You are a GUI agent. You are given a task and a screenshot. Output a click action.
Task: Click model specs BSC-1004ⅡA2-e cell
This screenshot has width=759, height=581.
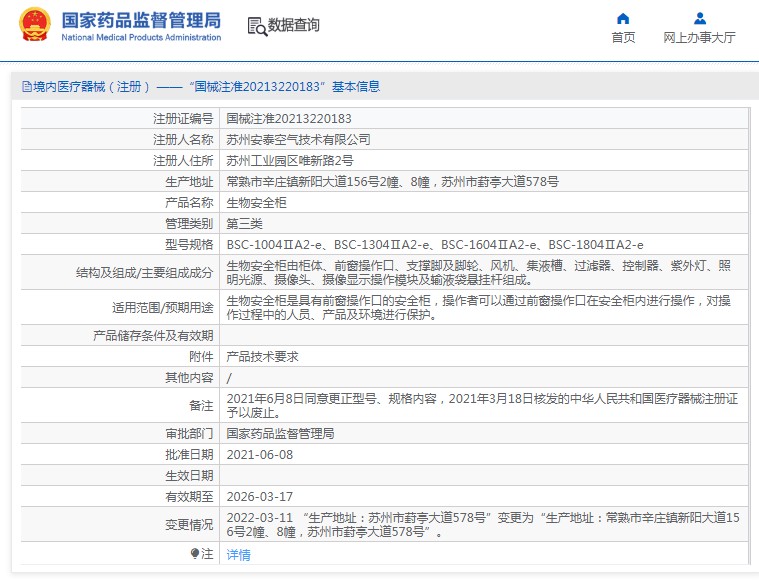click(484, 245)
